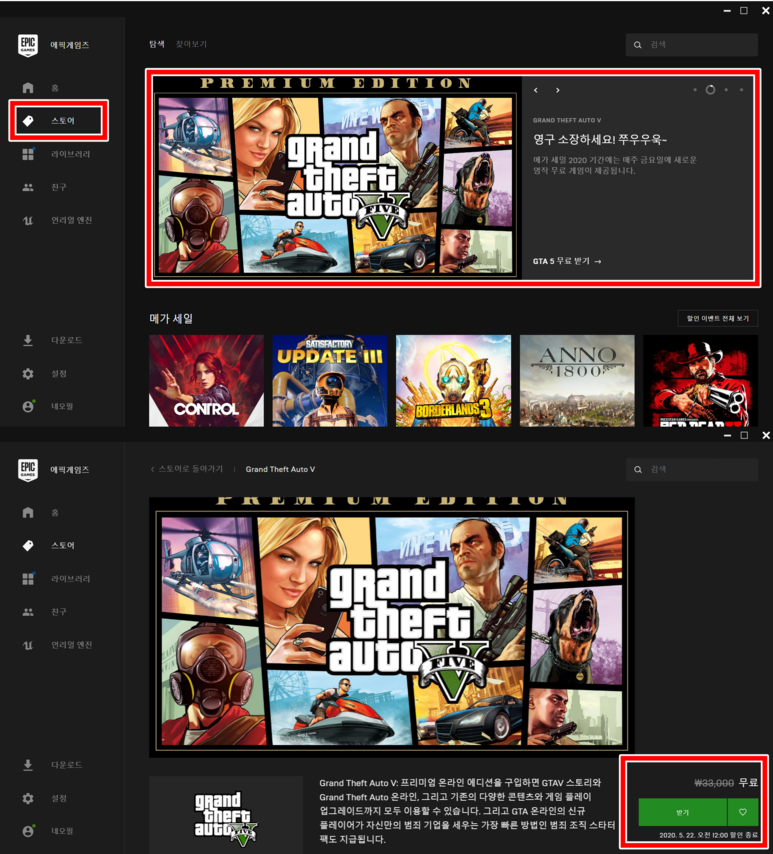Open 할인 이벤트 전체 보기 button

[x=718, y=318]
